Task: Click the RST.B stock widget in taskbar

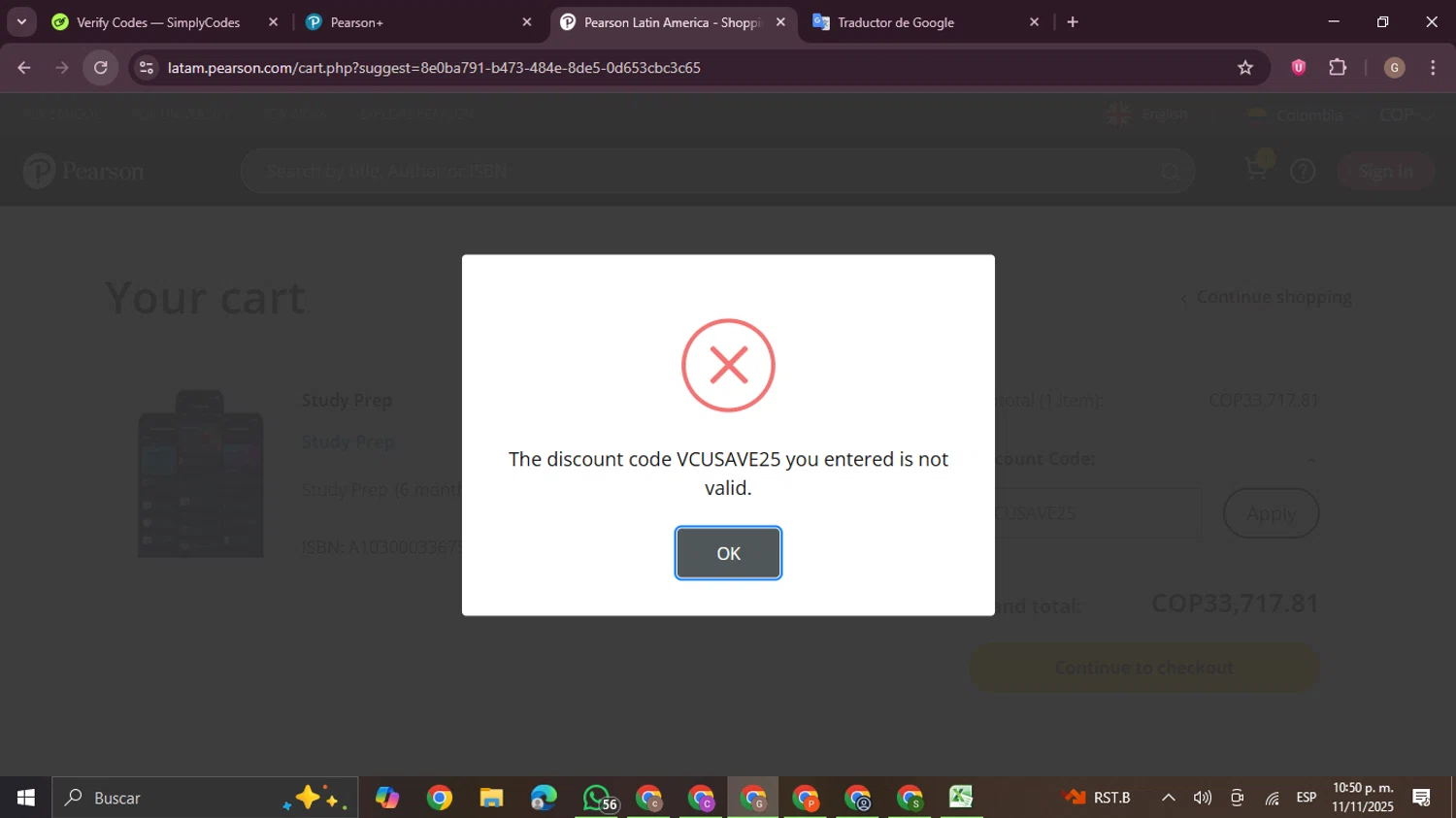Action: coord(1098,798)
